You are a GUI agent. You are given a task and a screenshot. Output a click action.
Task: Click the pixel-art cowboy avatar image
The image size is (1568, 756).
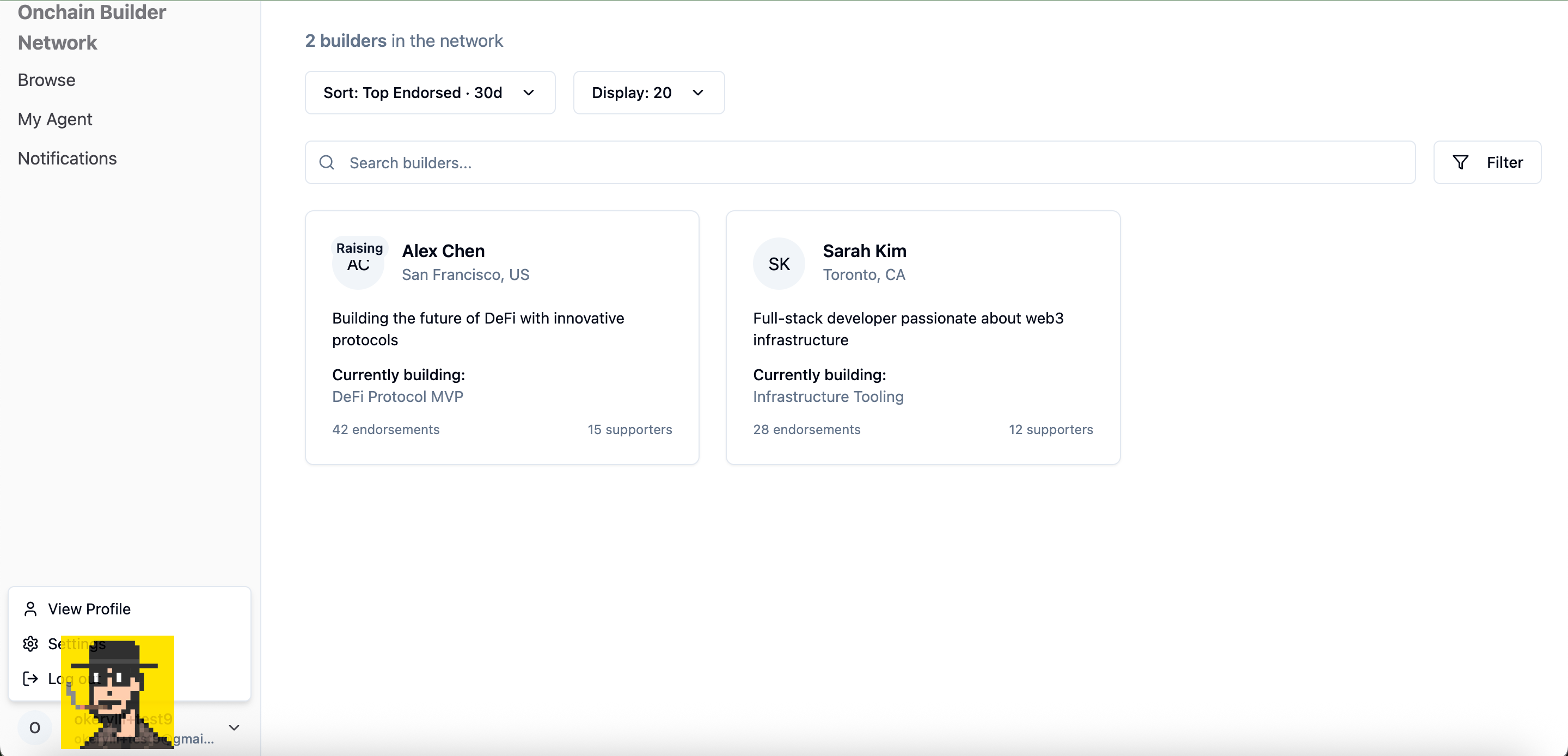[118, 691]
